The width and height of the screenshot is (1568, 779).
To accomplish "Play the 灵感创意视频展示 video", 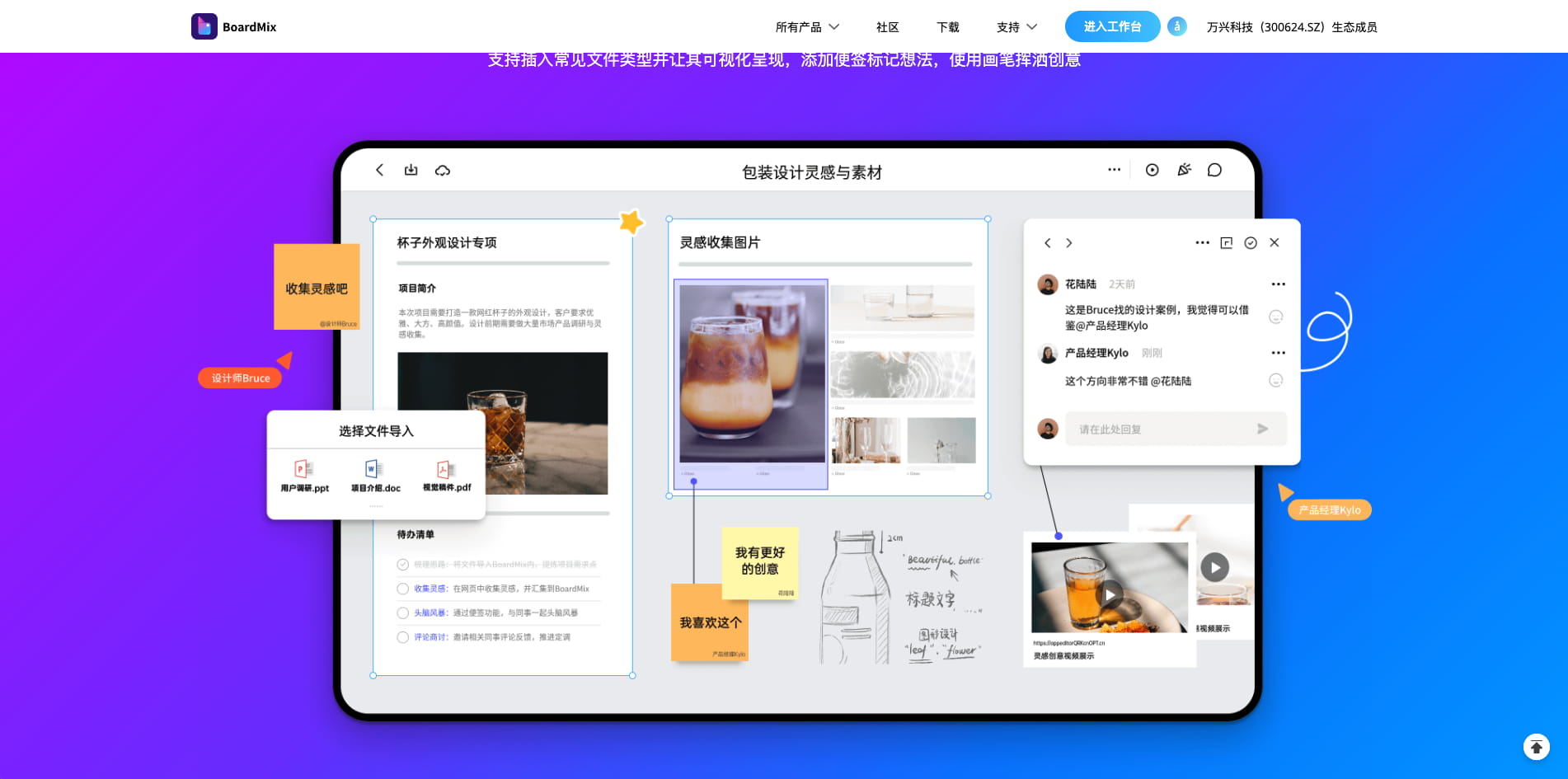I will 1110,594.
